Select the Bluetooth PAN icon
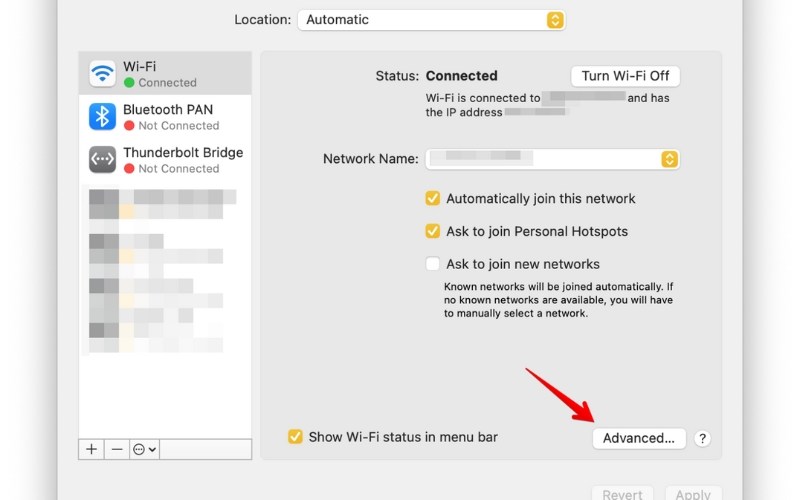Screen dimensions: 800x500 click(x=102, y=116)
